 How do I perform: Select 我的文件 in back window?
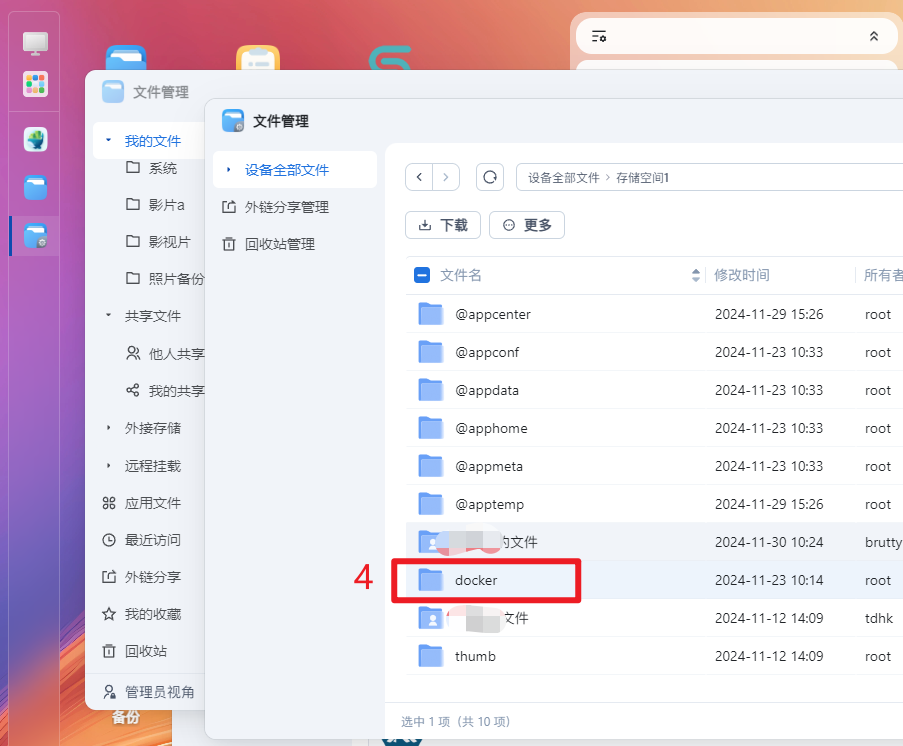(x=153, y=141)
